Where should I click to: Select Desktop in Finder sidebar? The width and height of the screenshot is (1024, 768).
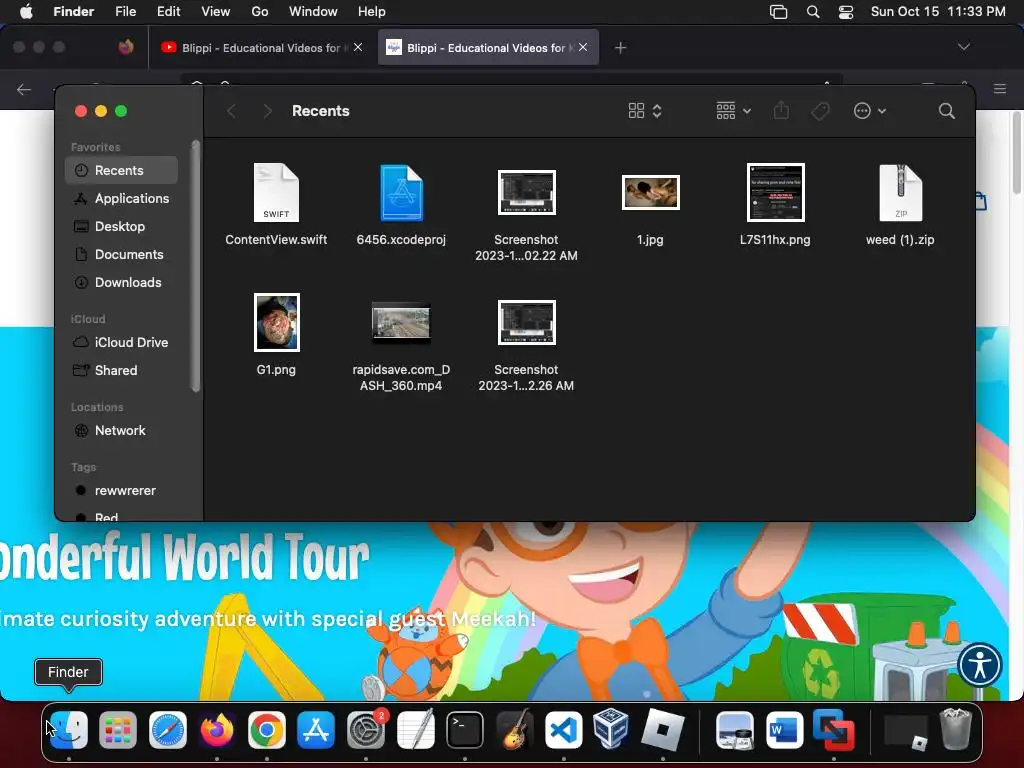click(x=121, y=227)
